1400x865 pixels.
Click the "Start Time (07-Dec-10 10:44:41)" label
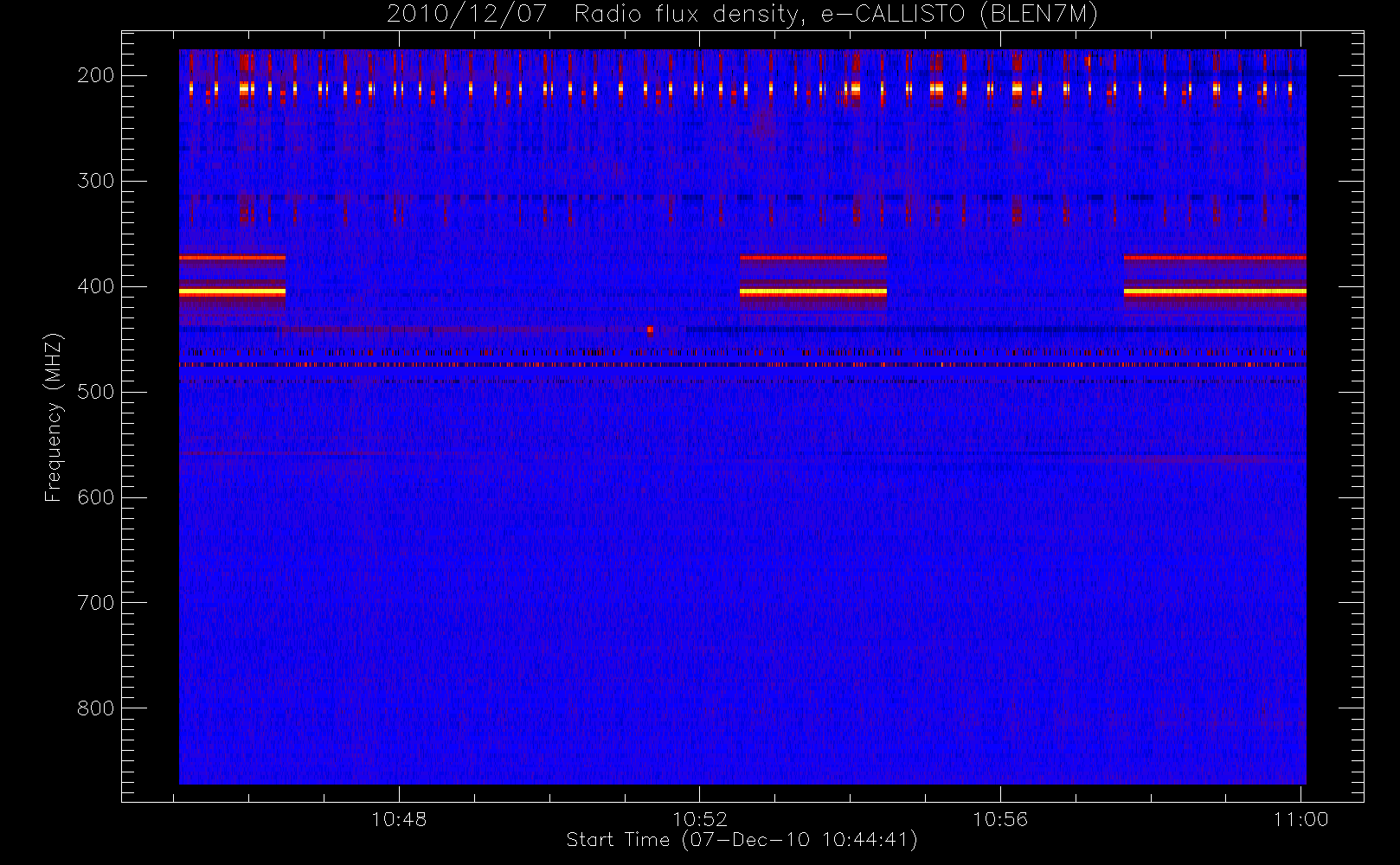tap(742, 840)
